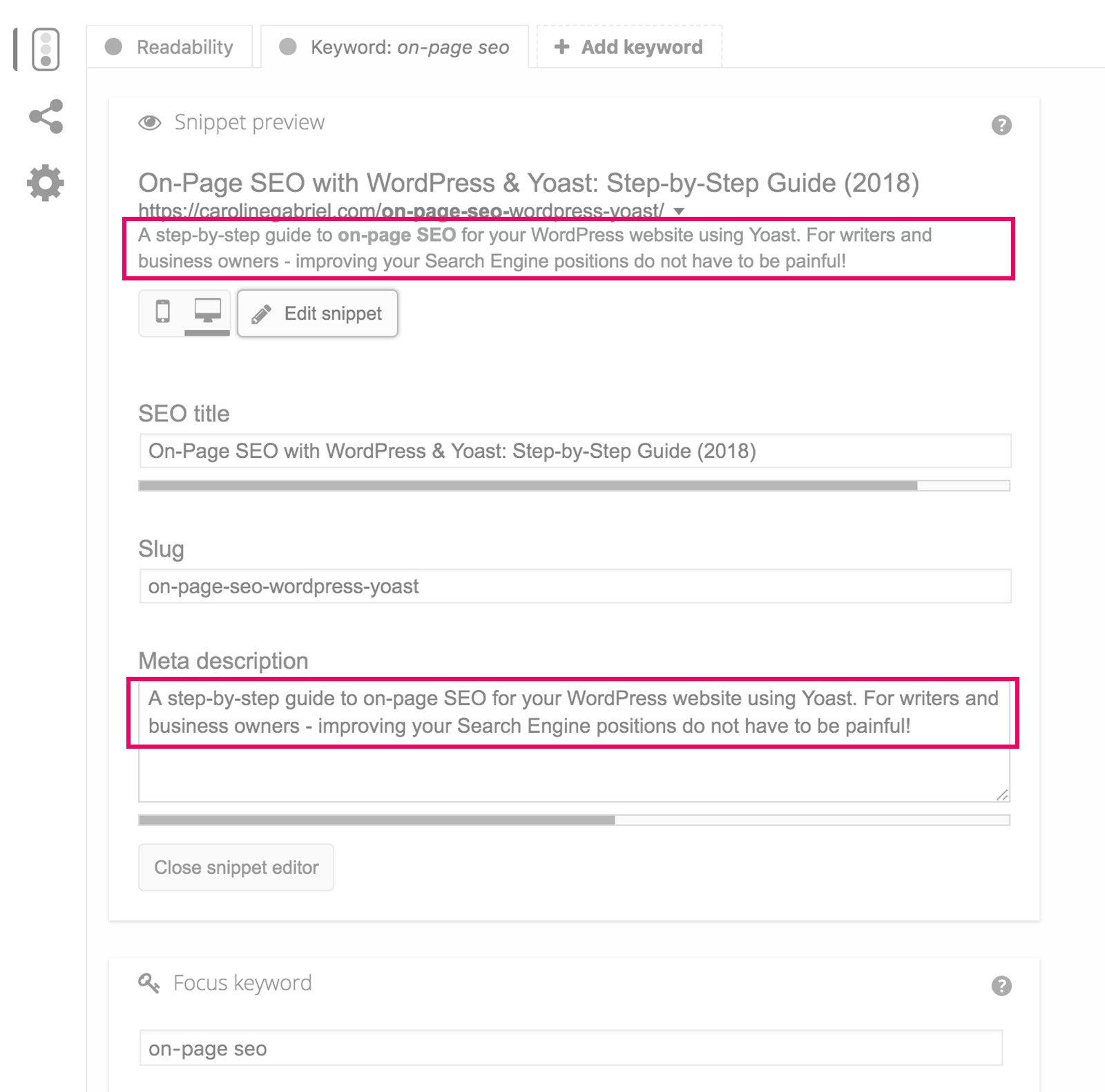Click the Snippet preview heading text
This screenshot has height=1092, width=1105.
(249, 122)
